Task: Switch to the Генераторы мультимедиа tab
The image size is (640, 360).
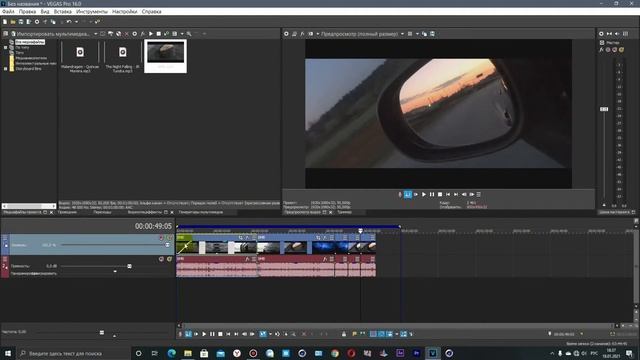Action: click(x=201, y=212)
